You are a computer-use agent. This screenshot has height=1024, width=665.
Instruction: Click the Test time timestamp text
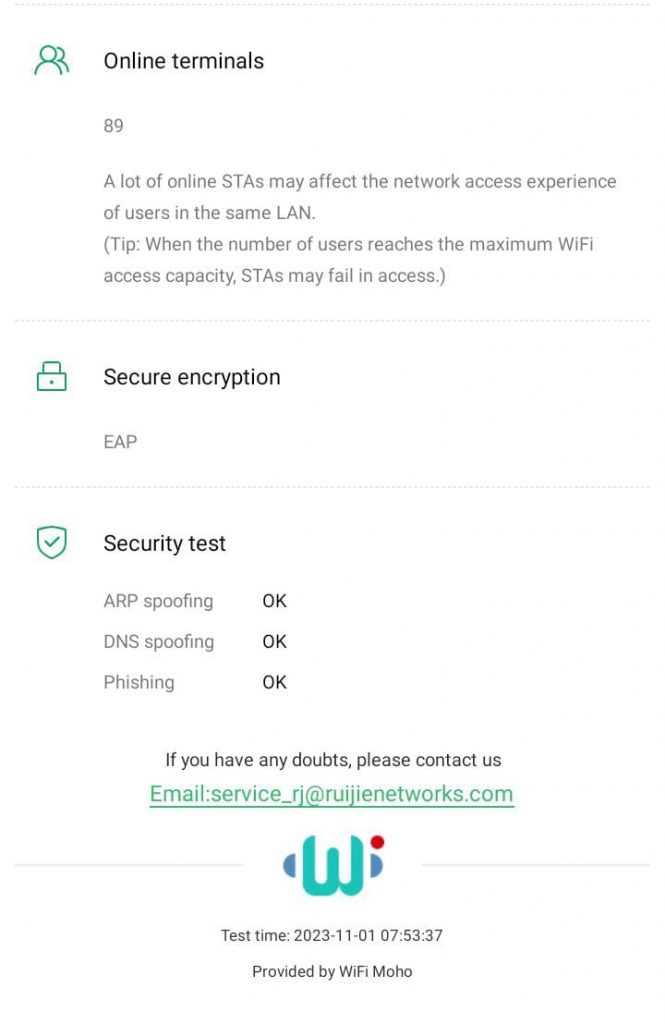pos(332,936)
